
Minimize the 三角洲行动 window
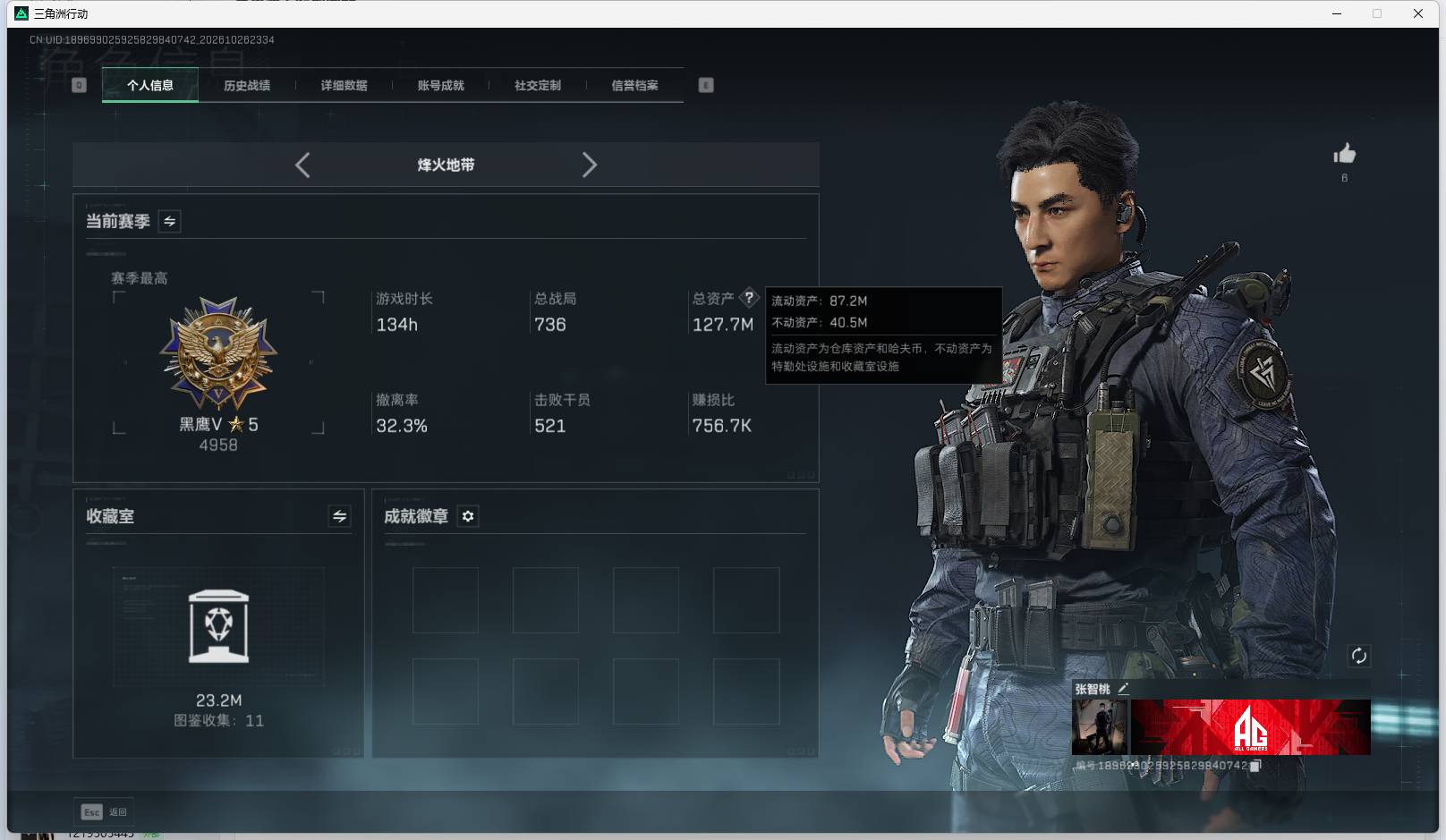pyautogui.click(x=1337, y=13)
